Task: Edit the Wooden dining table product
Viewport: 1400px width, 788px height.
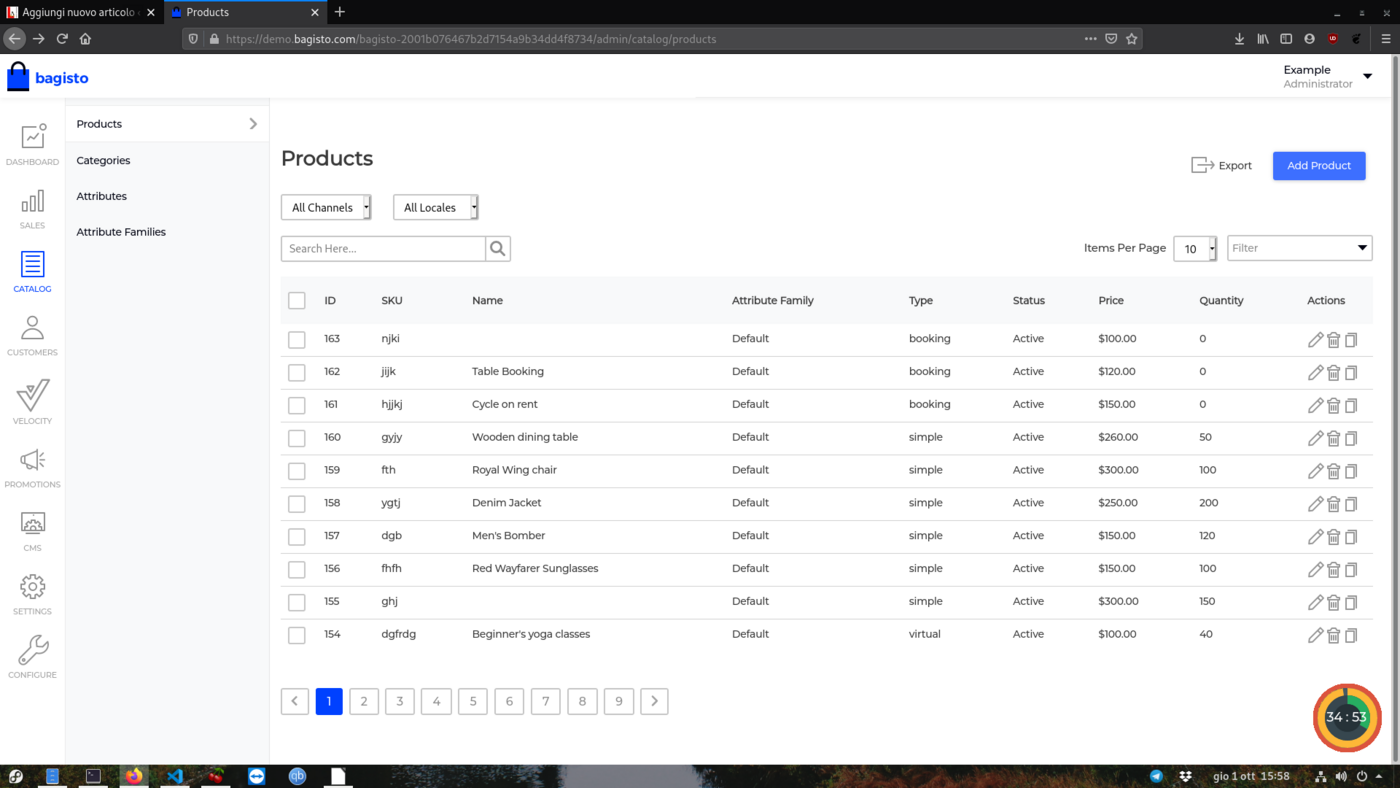Action: point(1315,438)
